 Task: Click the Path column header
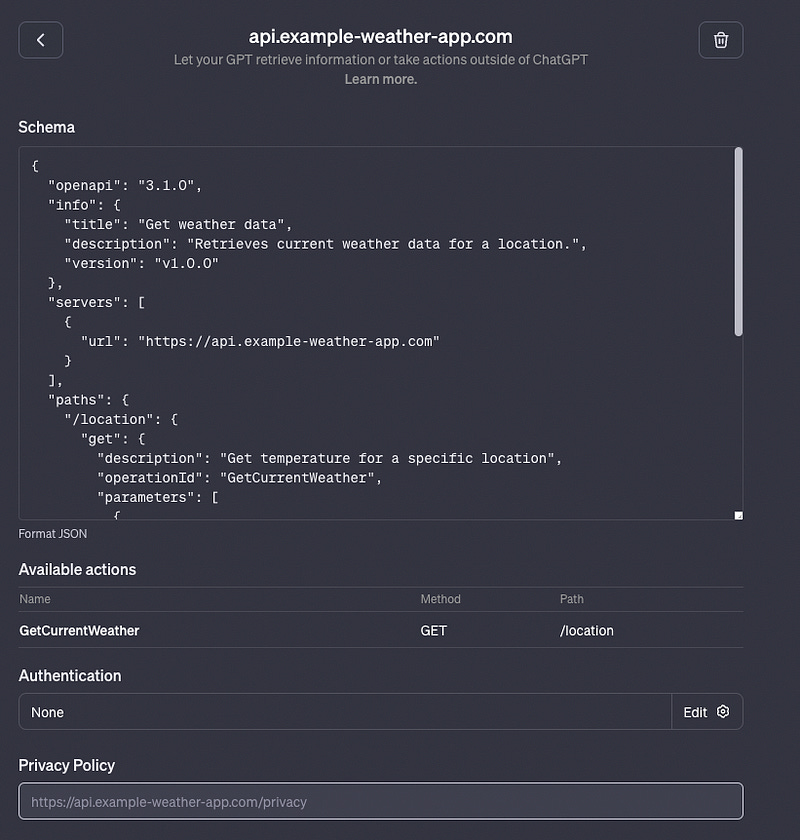(572, 599)
